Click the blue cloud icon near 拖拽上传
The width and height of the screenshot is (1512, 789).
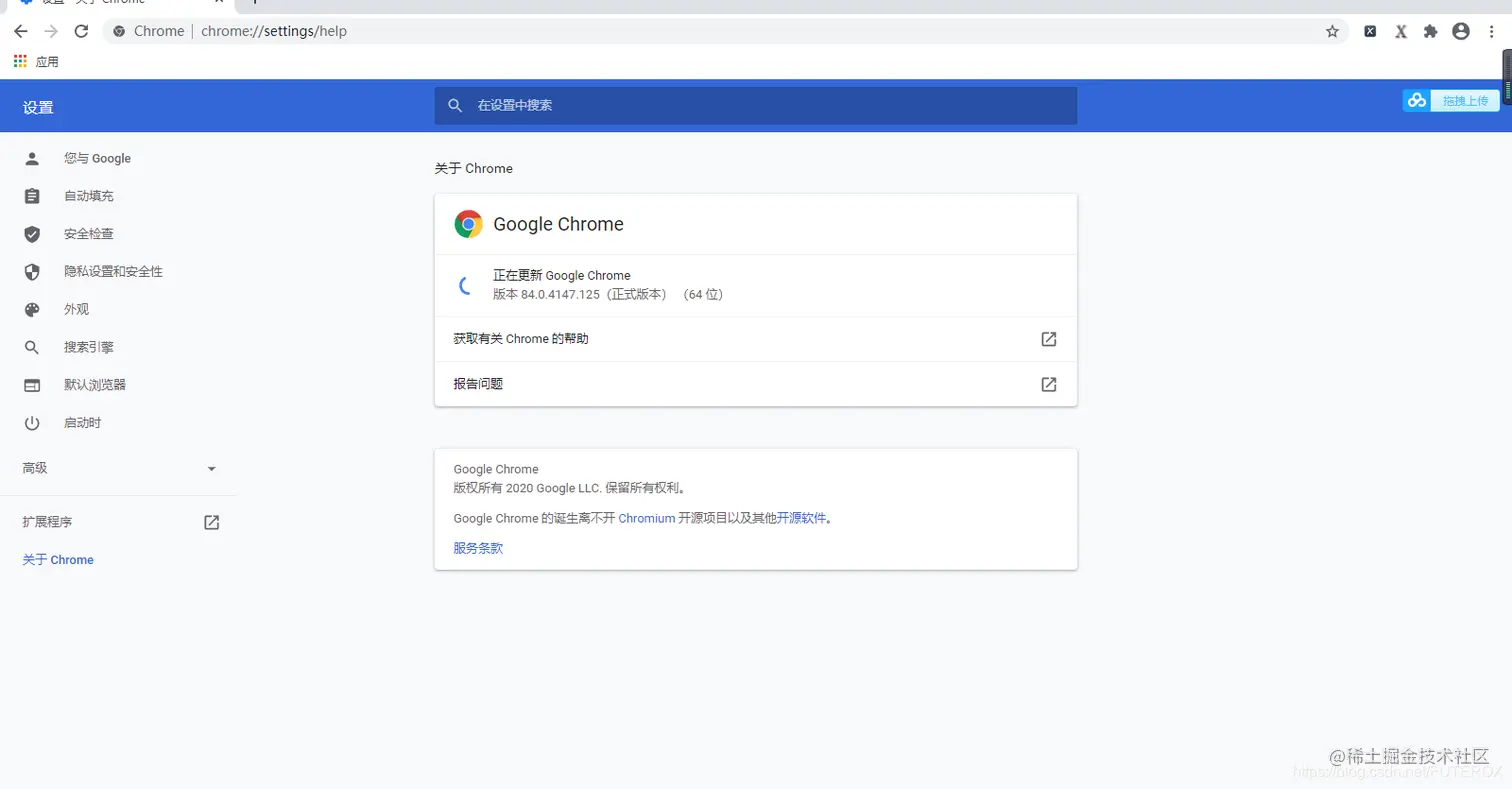(x=1417, y=100)
